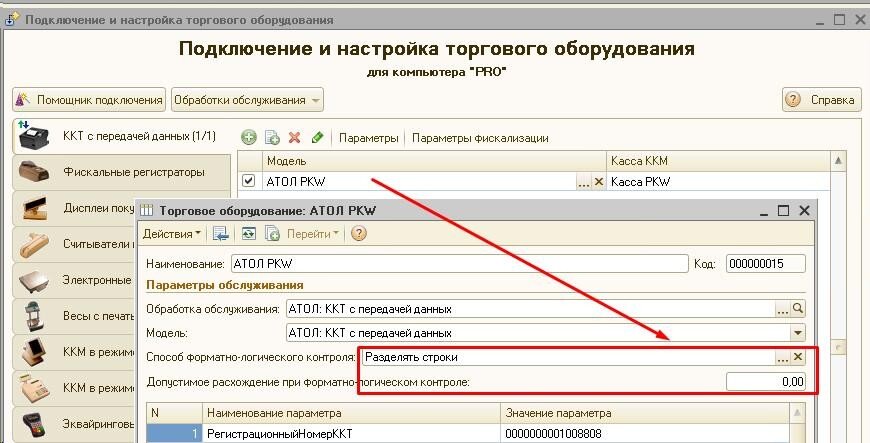Click the Обработка обслуживания field
Image resolution: width=870 pixels, height=443 pixels.
(530, 309)
